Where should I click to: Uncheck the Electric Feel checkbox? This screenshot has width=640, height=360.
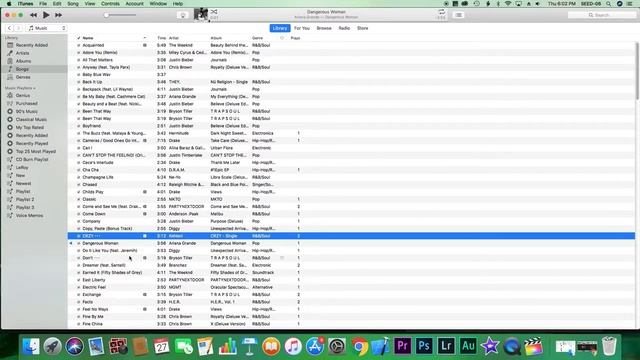(x=79, y=287)
